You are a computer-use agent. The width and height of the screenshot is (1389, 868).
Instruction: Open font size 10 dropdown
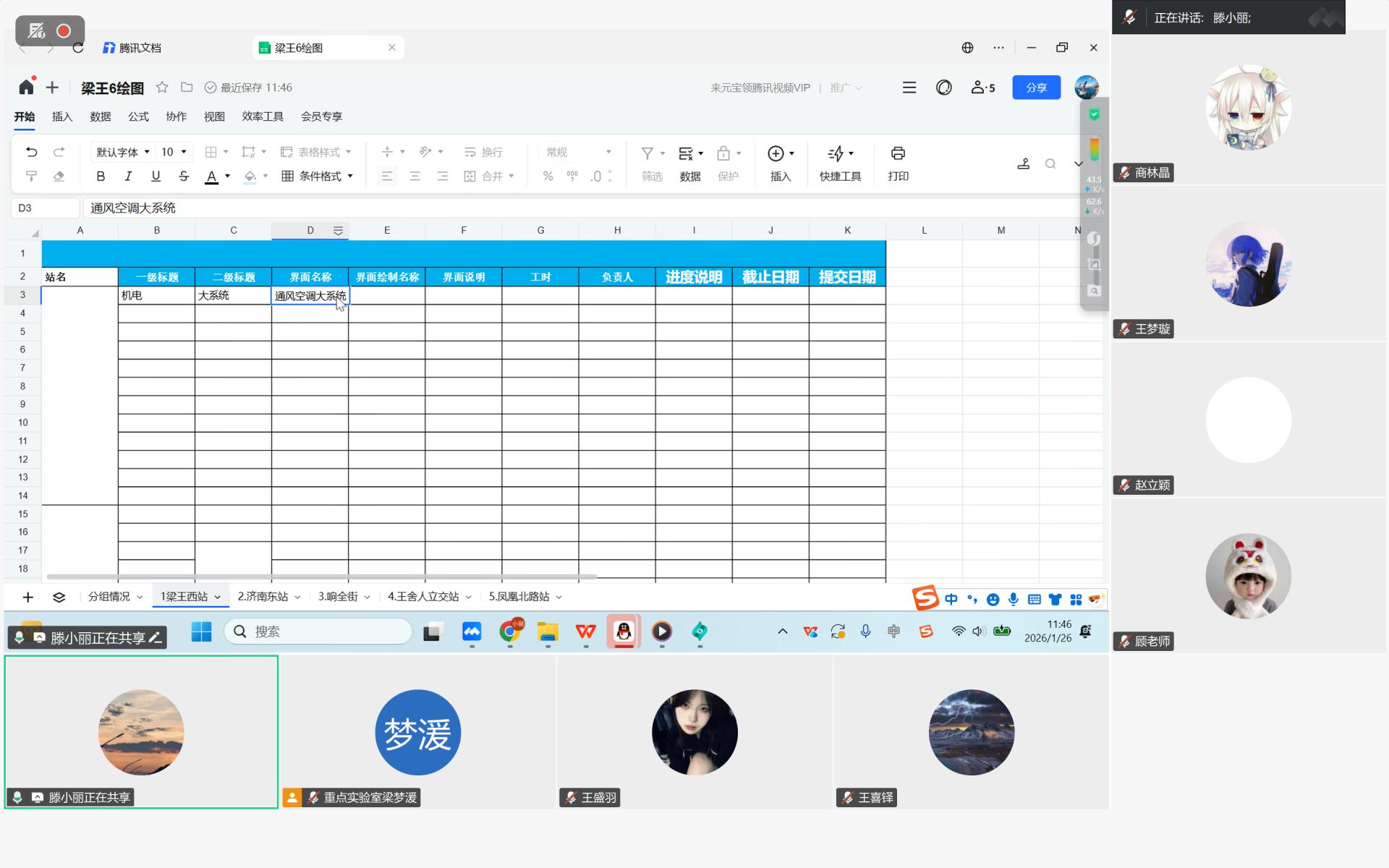pyautogui.click(x=174, y=152)
